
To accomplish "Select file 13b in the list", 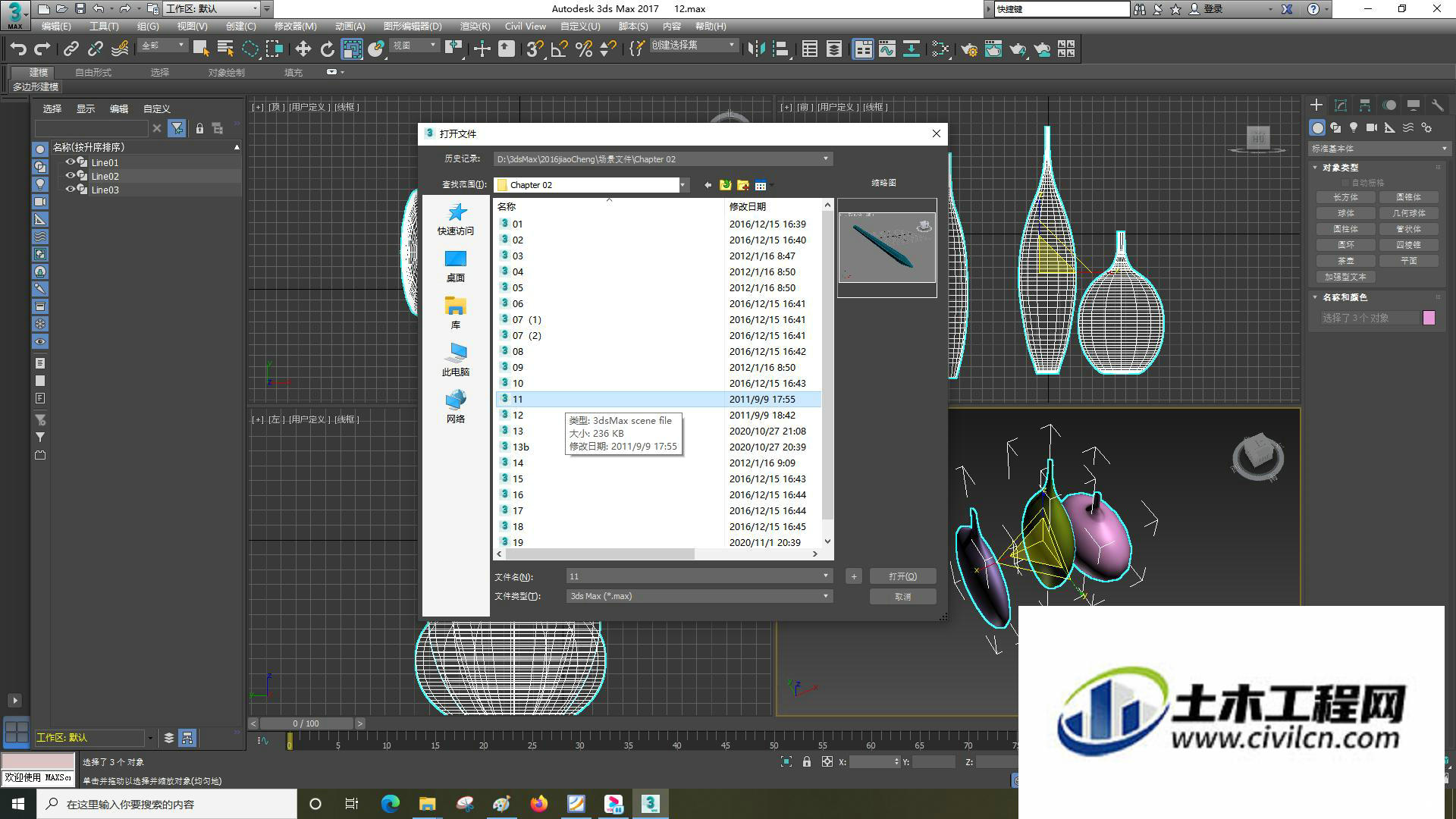I will point(657,447).
